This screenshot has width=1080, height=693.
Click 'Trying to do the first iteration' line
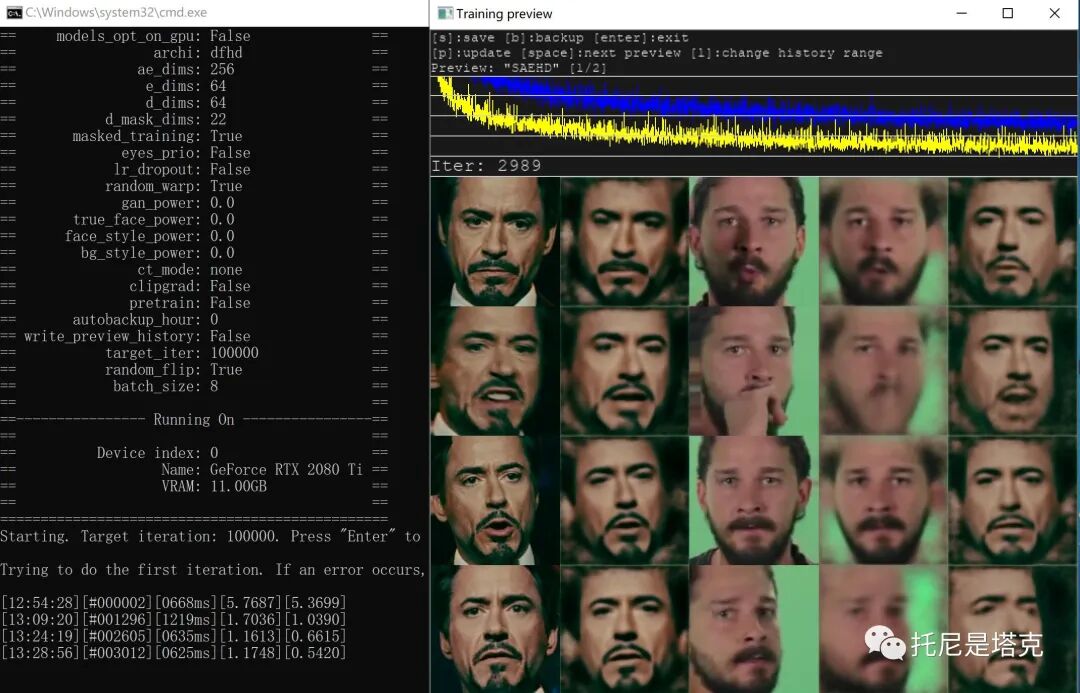[214, 570]
